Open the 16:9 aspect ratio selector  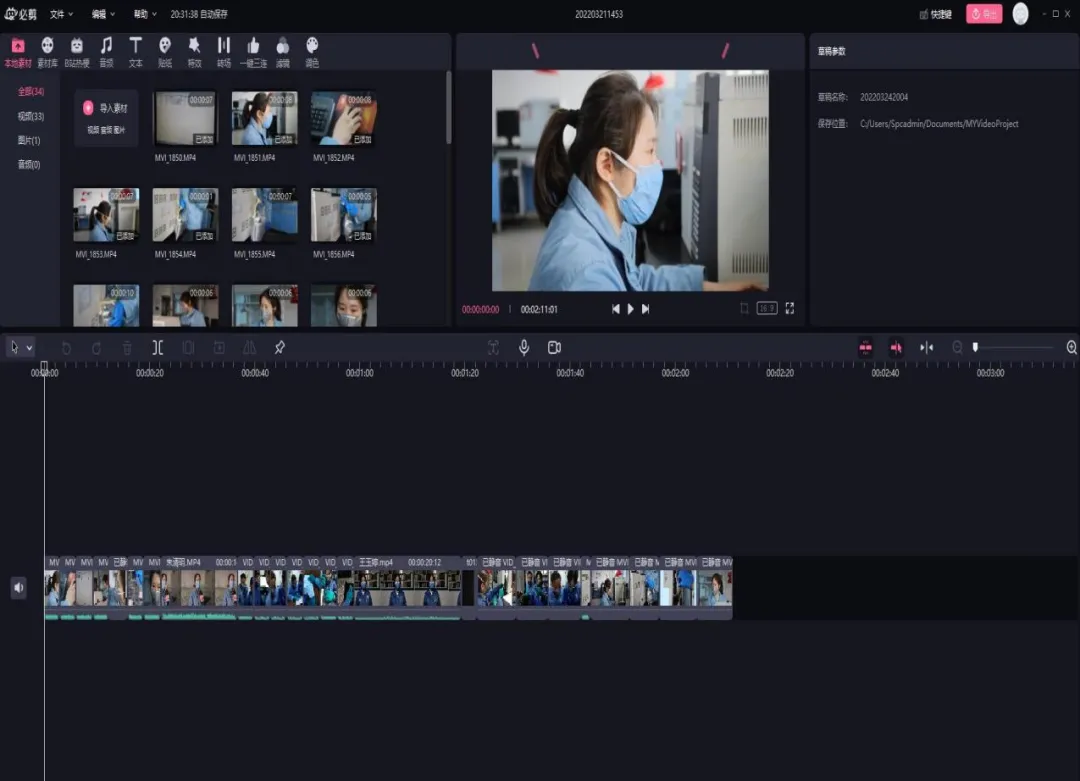pos(767,309)
